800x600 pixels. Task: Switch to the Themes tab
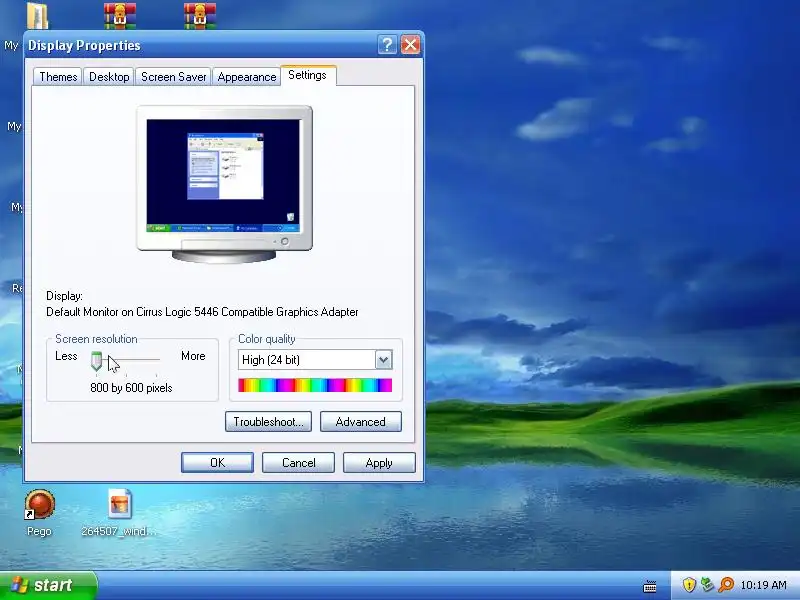tap(58, 77)
